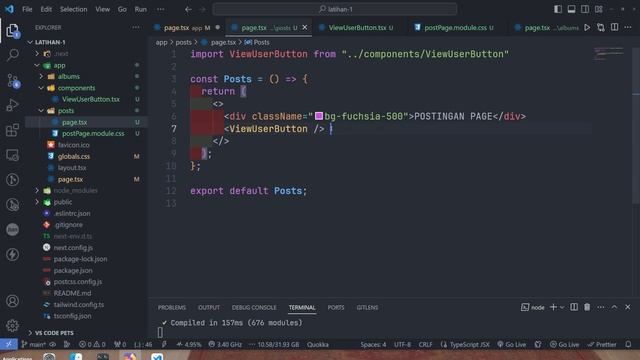Collapse the LATIHAN-1 root folder
The height and width of the screenshot is (360, 640).
click(30, 42)
